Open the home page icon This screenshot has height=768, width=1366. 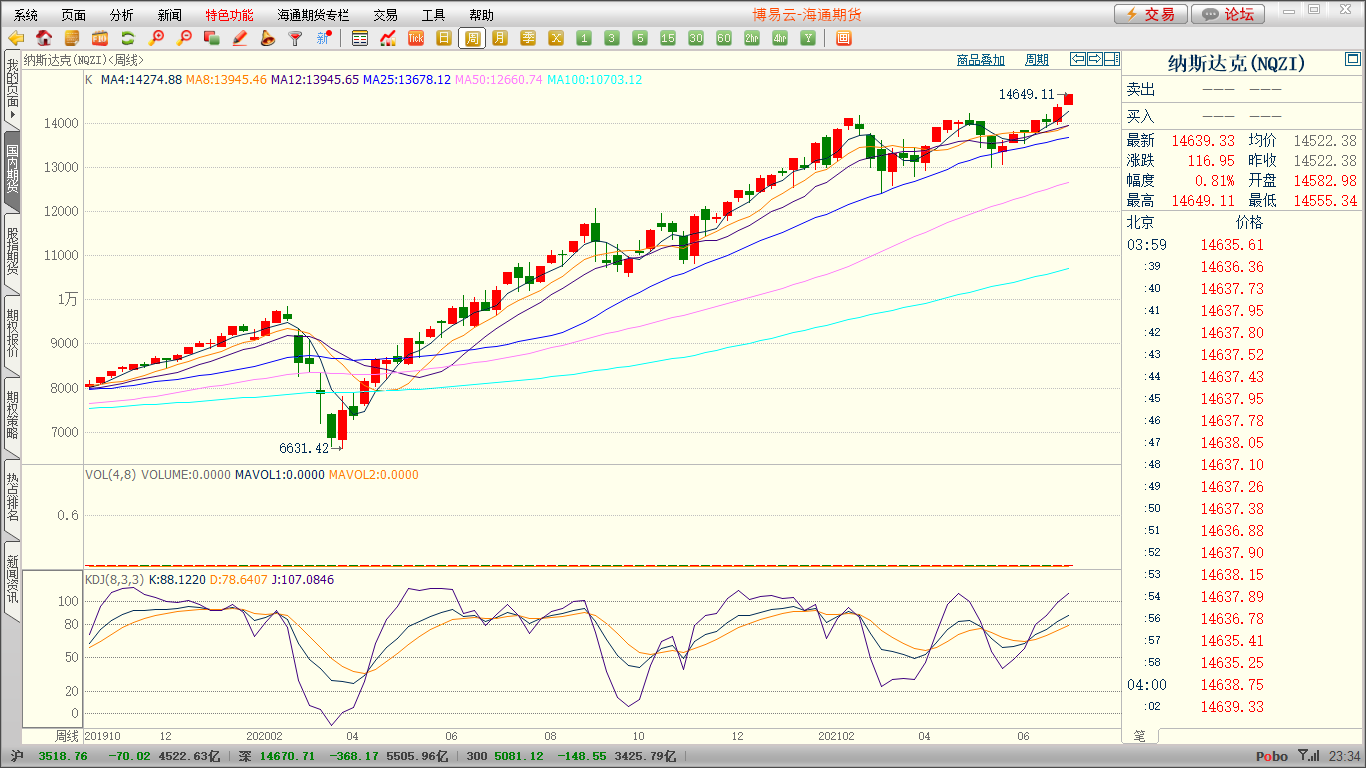tap(44, 38)
